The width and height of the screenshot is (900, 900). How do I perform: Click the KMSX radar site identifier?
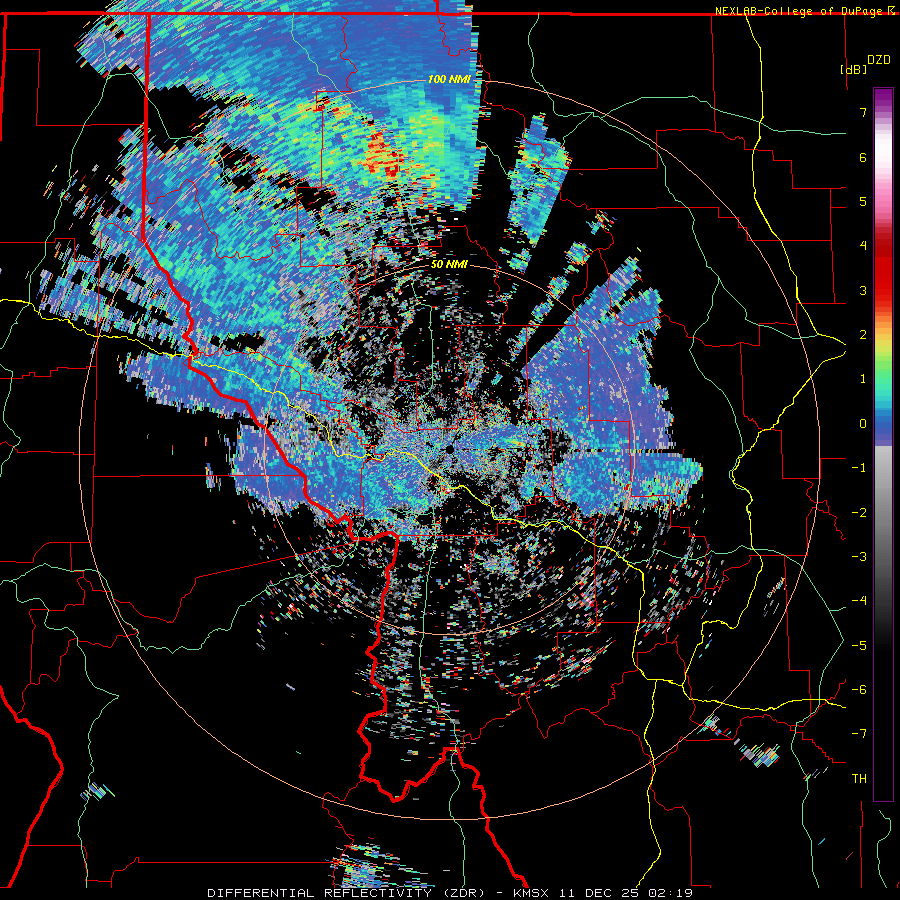(x=531, y=893)
